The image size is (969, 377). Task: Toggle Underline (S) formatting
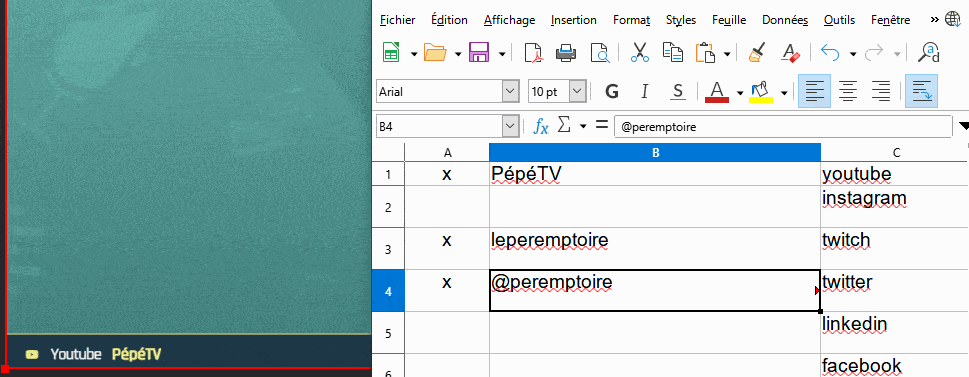pyautogui.click(x=678, y=92)
